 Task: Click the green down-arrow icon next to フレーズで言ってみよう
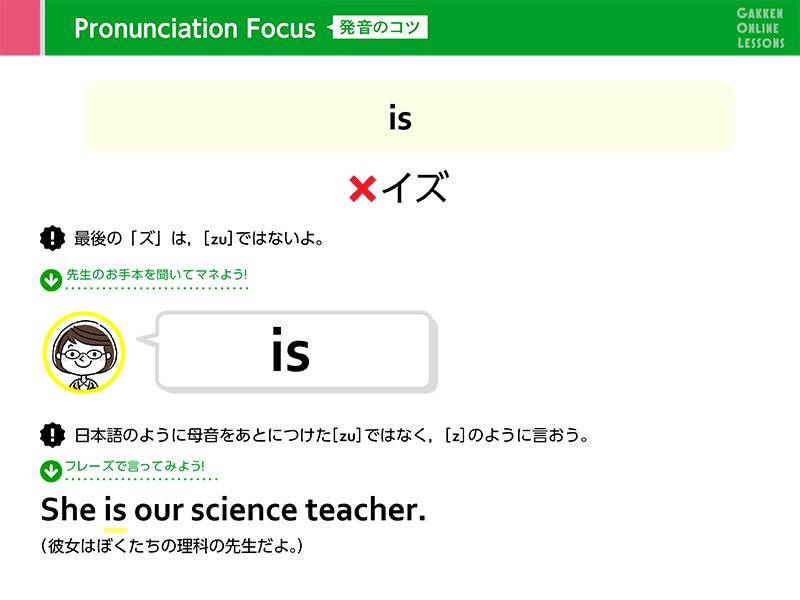(x=51, y=470)
